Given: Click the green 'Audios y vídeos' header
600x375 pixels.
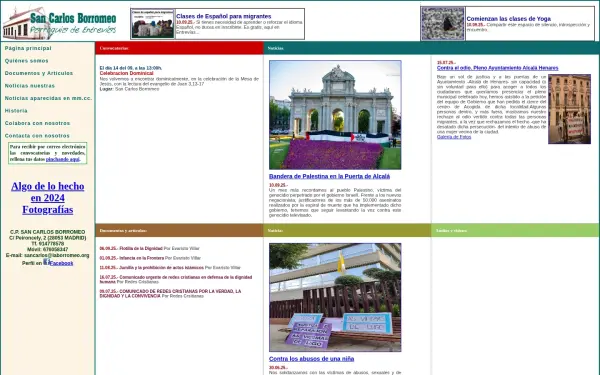Looking at the screenshot, I should (515, 230).
